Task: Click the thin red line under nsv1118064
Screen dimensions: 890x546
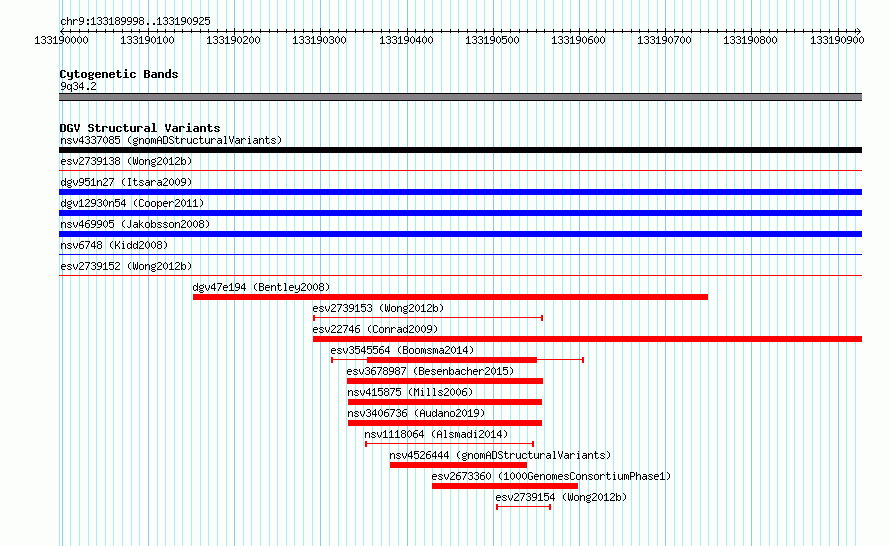Action: [x=450, y=444]
